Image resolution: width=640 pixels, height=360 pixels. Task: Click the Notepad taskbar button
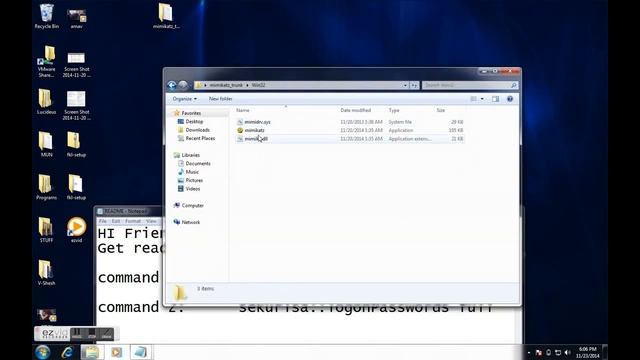point(141,352)
